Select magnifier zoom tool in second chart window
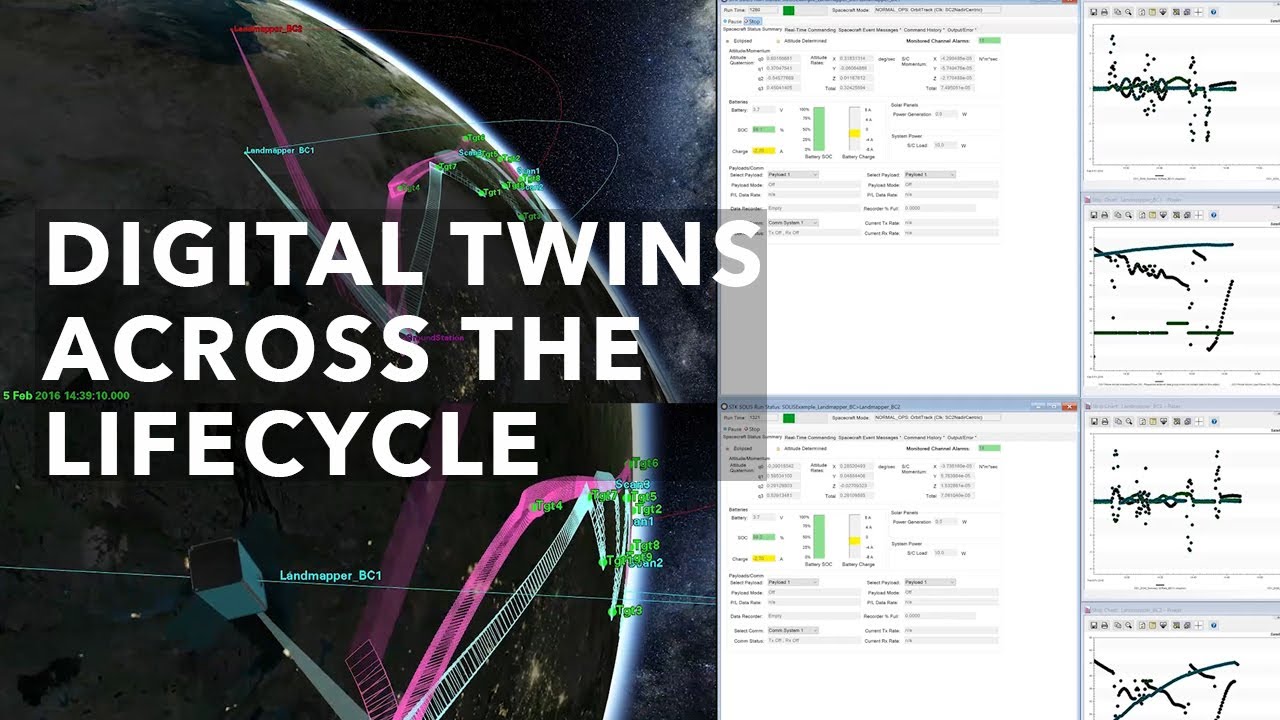 [x=1128, y=215]
